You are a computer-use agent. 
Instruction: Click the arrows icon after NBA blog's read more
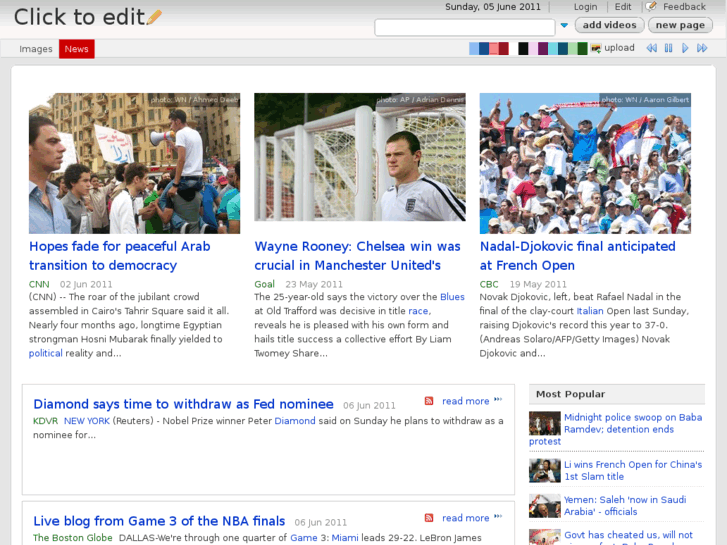[x=498, y=516]
